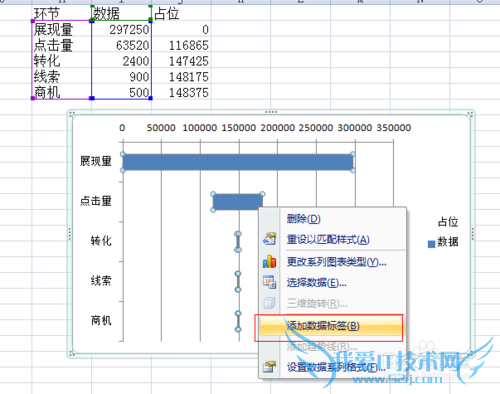This screenshot has width=500, height=394.
Task: Click the 200000 axis value label
Action: click(277, 128)
